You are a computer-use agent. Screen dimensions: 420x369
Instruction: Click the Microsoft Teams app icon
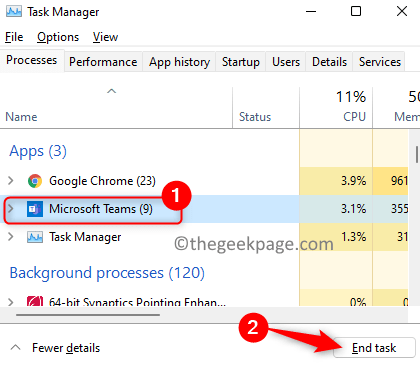coord(35,209)
